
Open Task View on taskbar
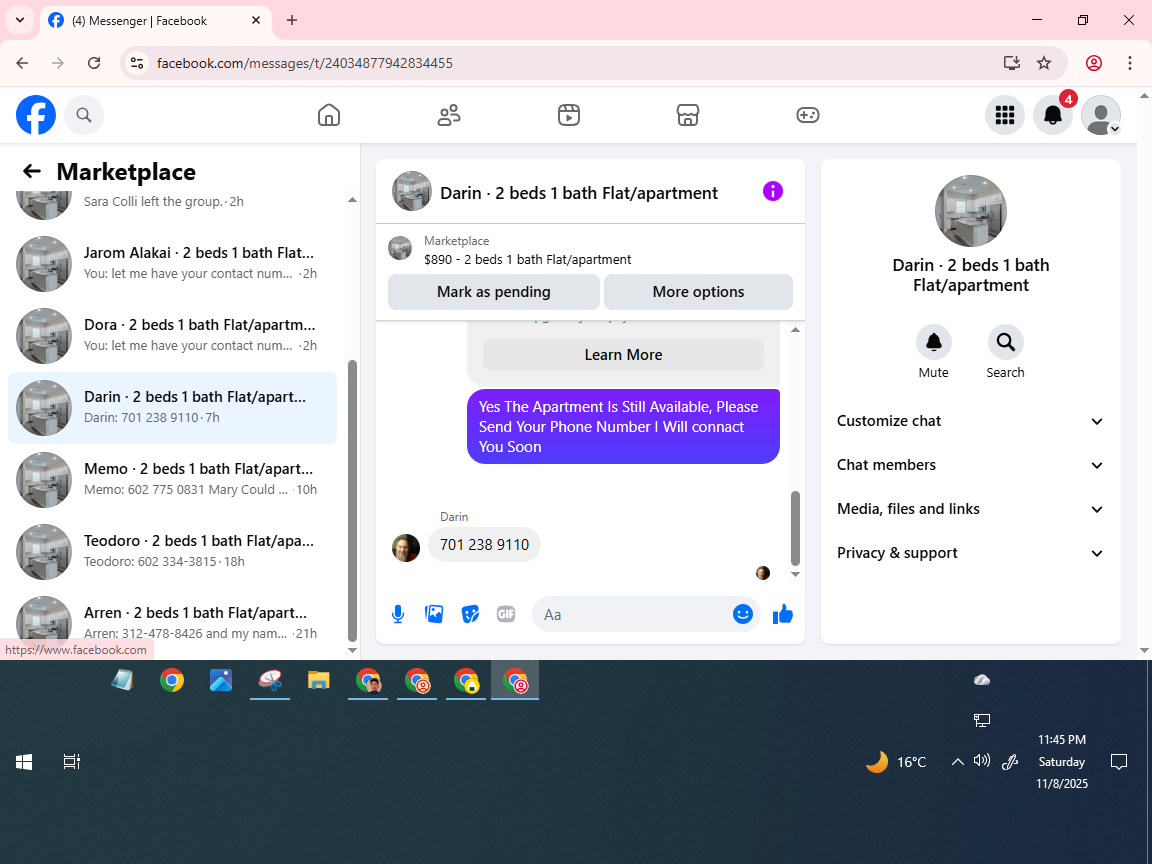[71, 762]
